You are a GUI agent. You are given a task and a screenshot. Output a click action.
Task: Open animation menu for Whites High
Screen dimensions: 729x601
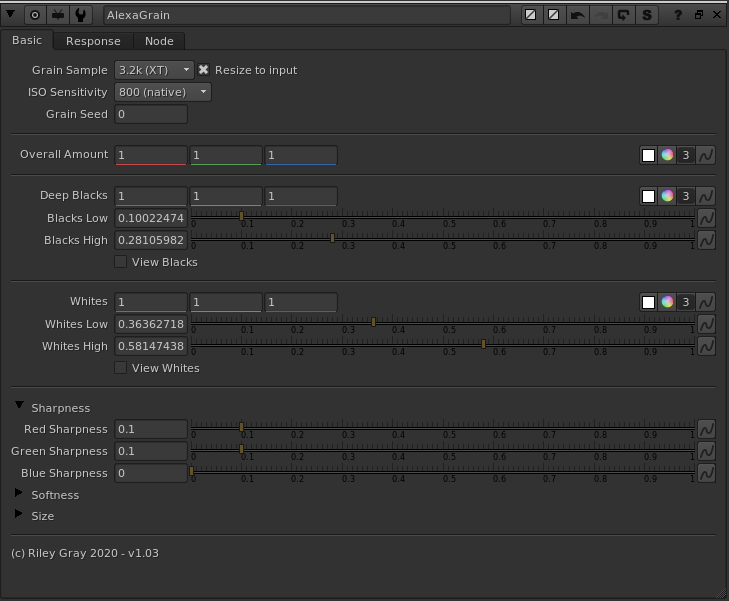tap(706, 346)
